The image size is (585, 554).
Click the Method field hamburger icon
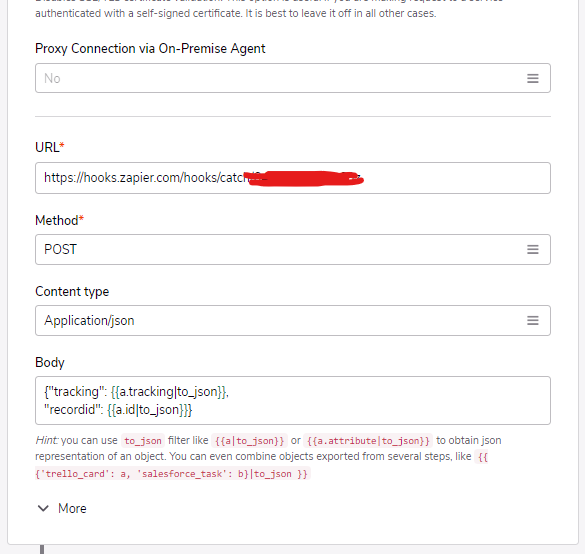[532, 249]
